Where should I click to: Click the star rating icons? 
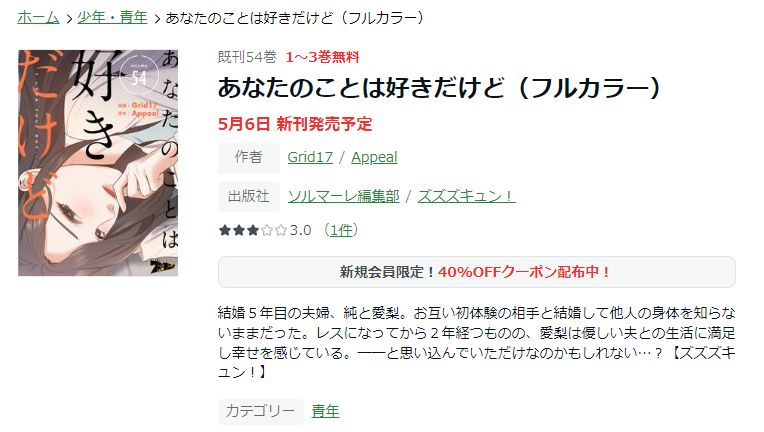click(252, 230)
